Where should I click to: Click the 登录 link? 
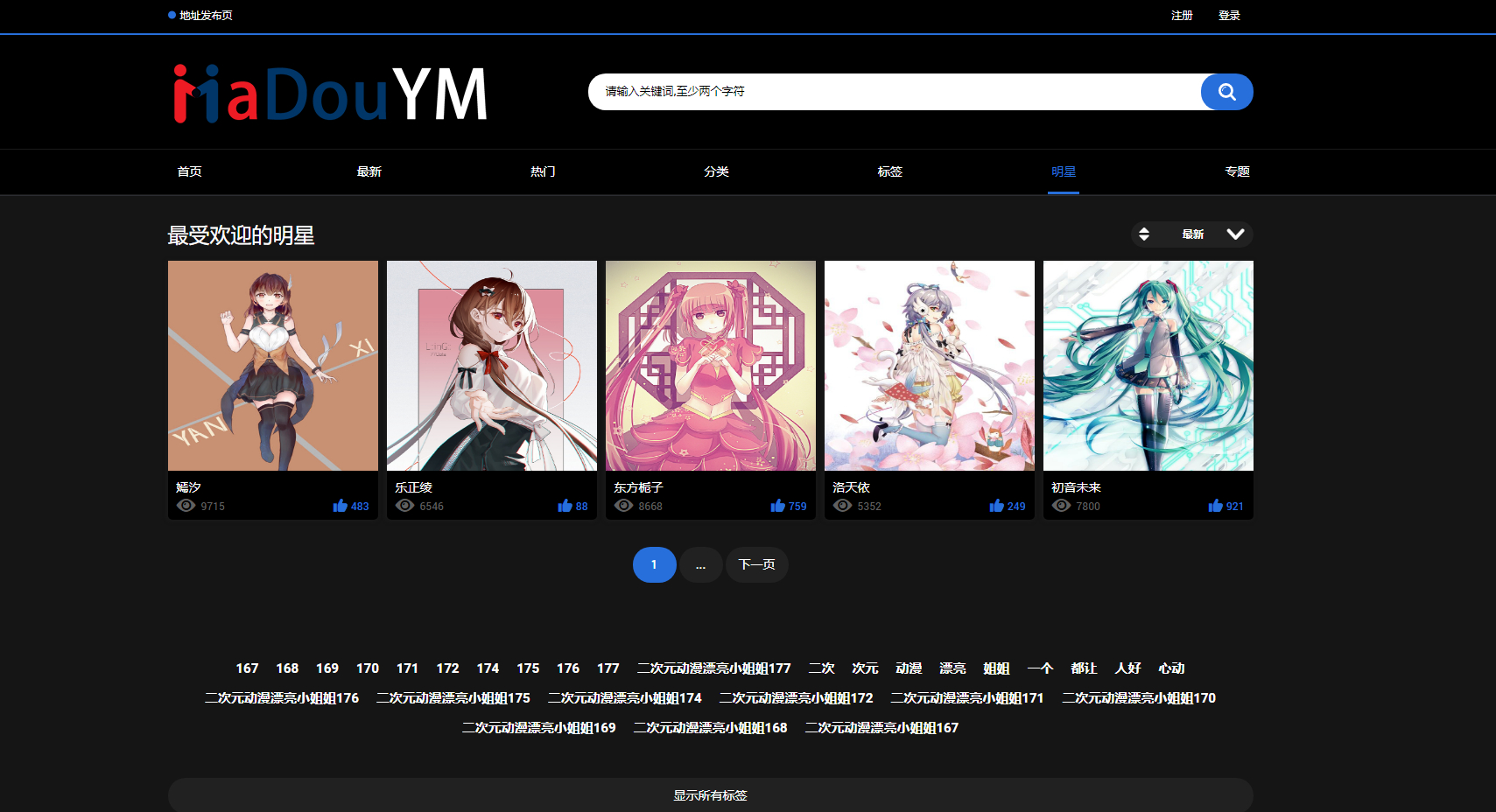1229,15
